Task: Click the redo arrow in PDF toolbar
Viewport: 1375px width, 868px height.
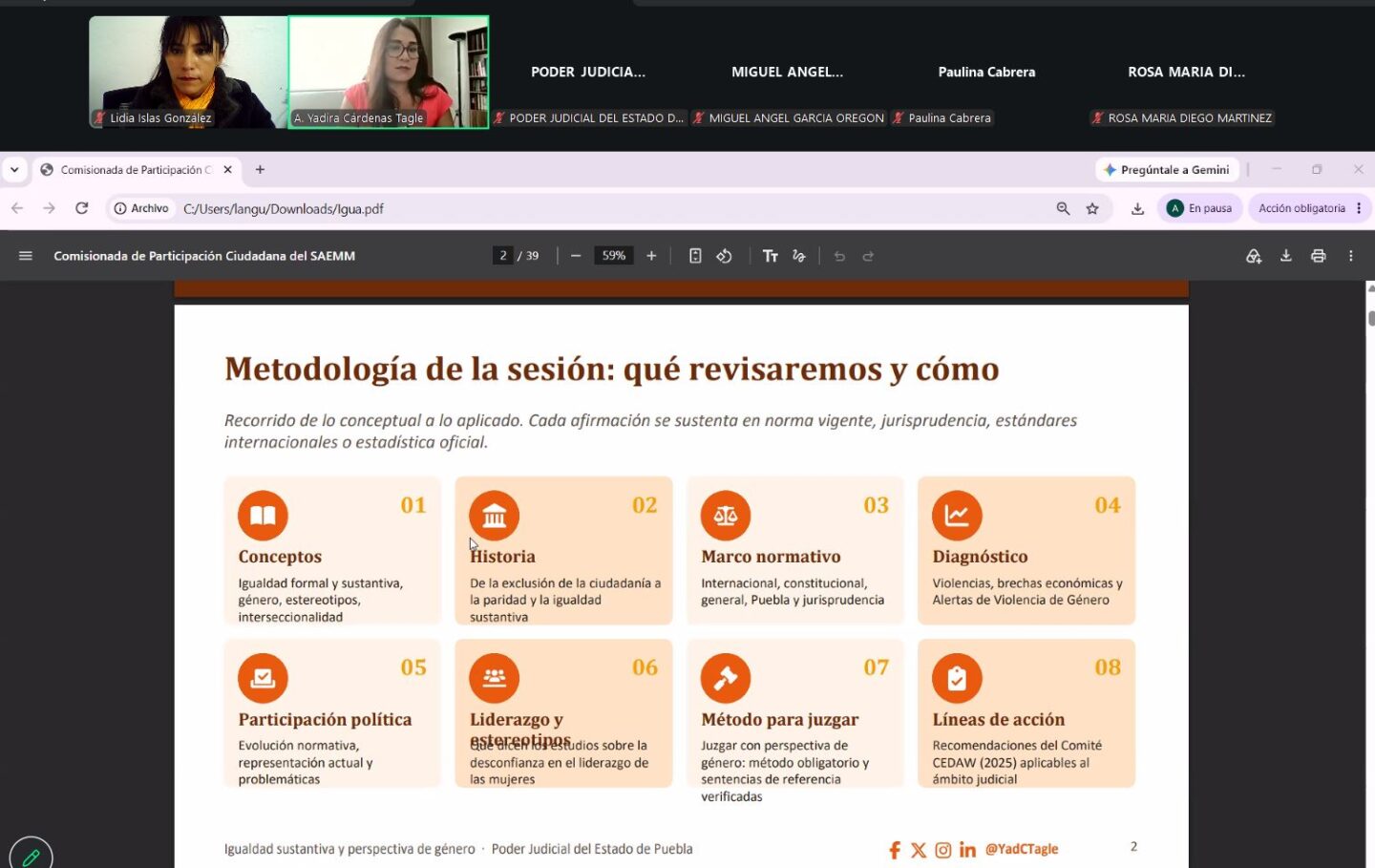Action: tap(868, 256)
